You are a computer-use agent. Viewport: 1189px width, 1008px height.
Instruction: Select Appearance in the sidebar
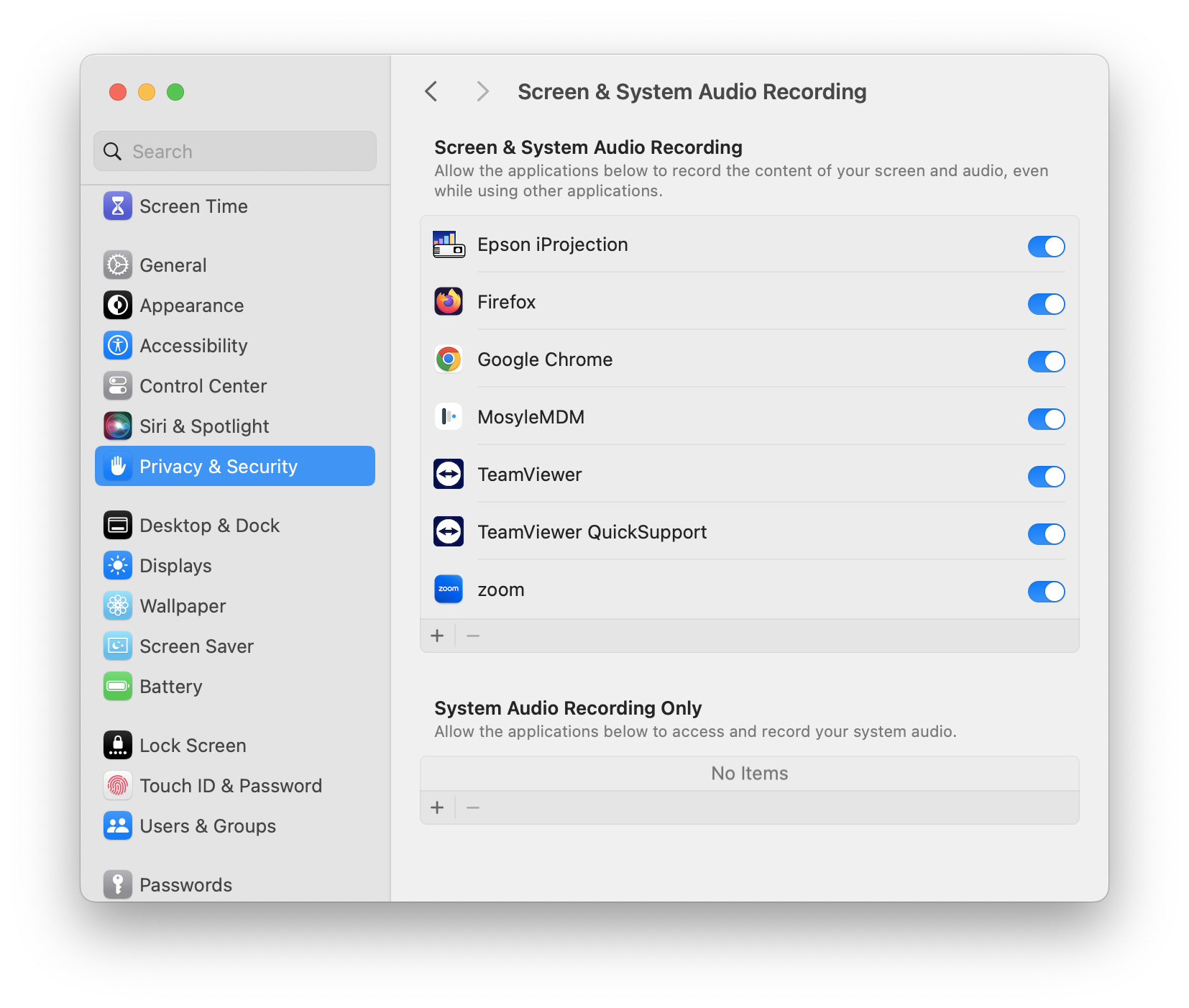click(235, 306)
